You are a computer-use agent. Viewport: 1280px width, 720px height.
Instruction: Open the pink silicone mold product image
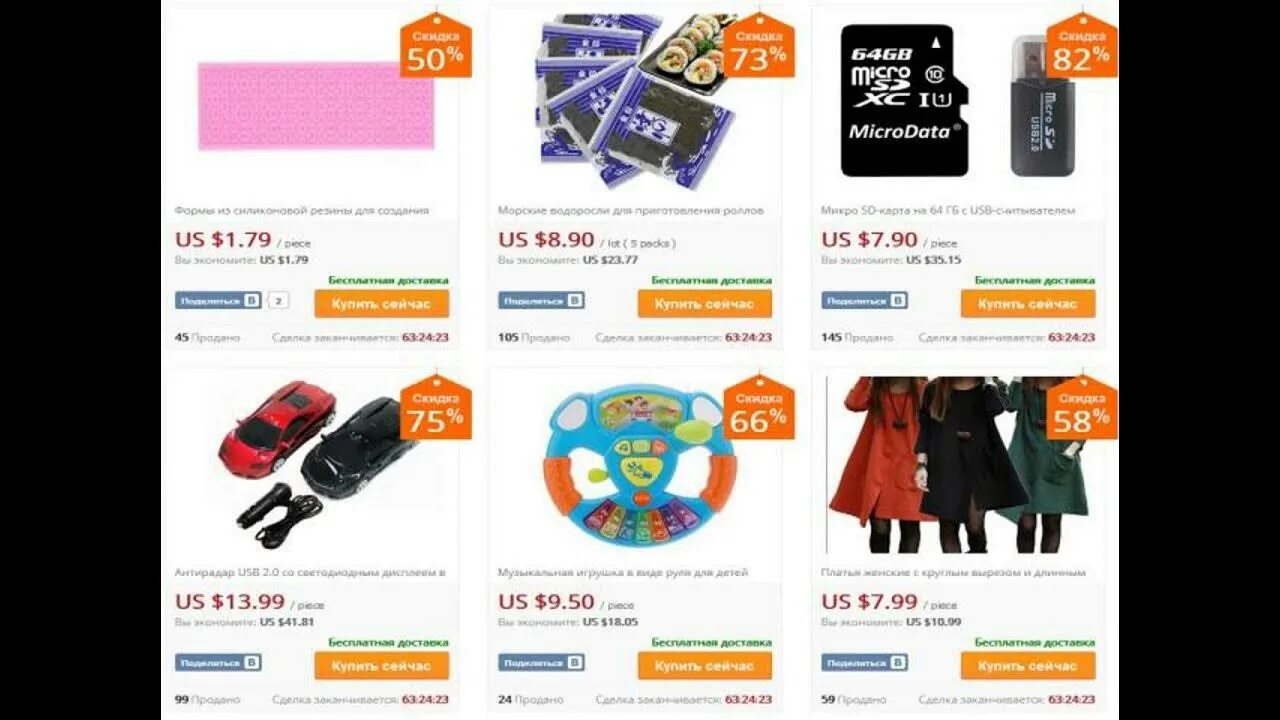pyautogui.click(x=316, y=106)
